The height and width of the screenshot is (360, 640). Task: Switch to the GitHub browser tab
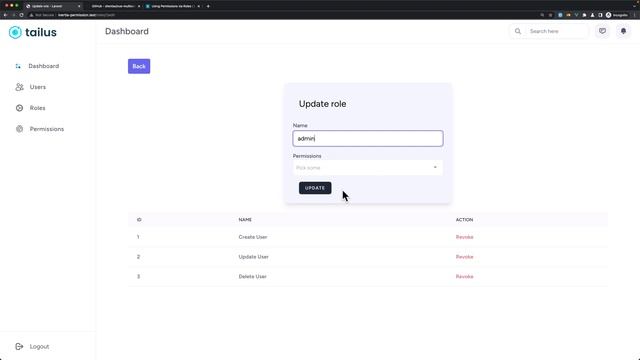pos(113,6)
